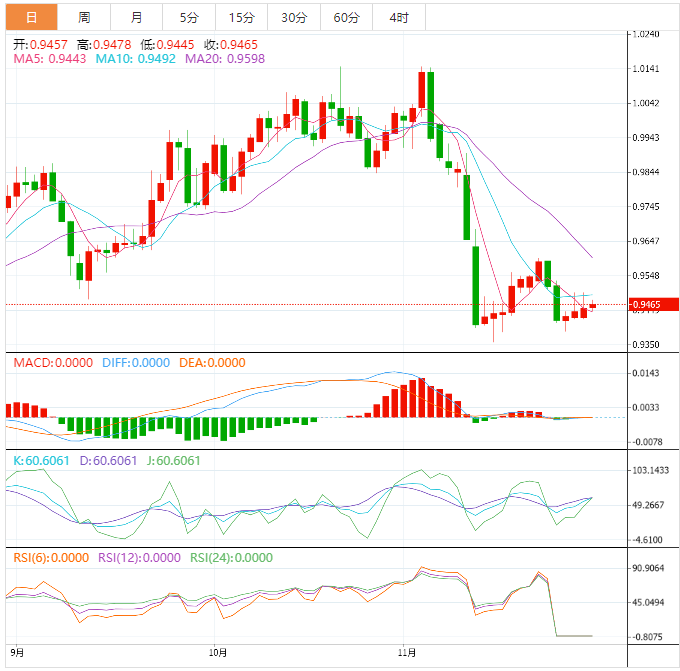Click the 0.9943 price axis label

click(x=646, y=137)
